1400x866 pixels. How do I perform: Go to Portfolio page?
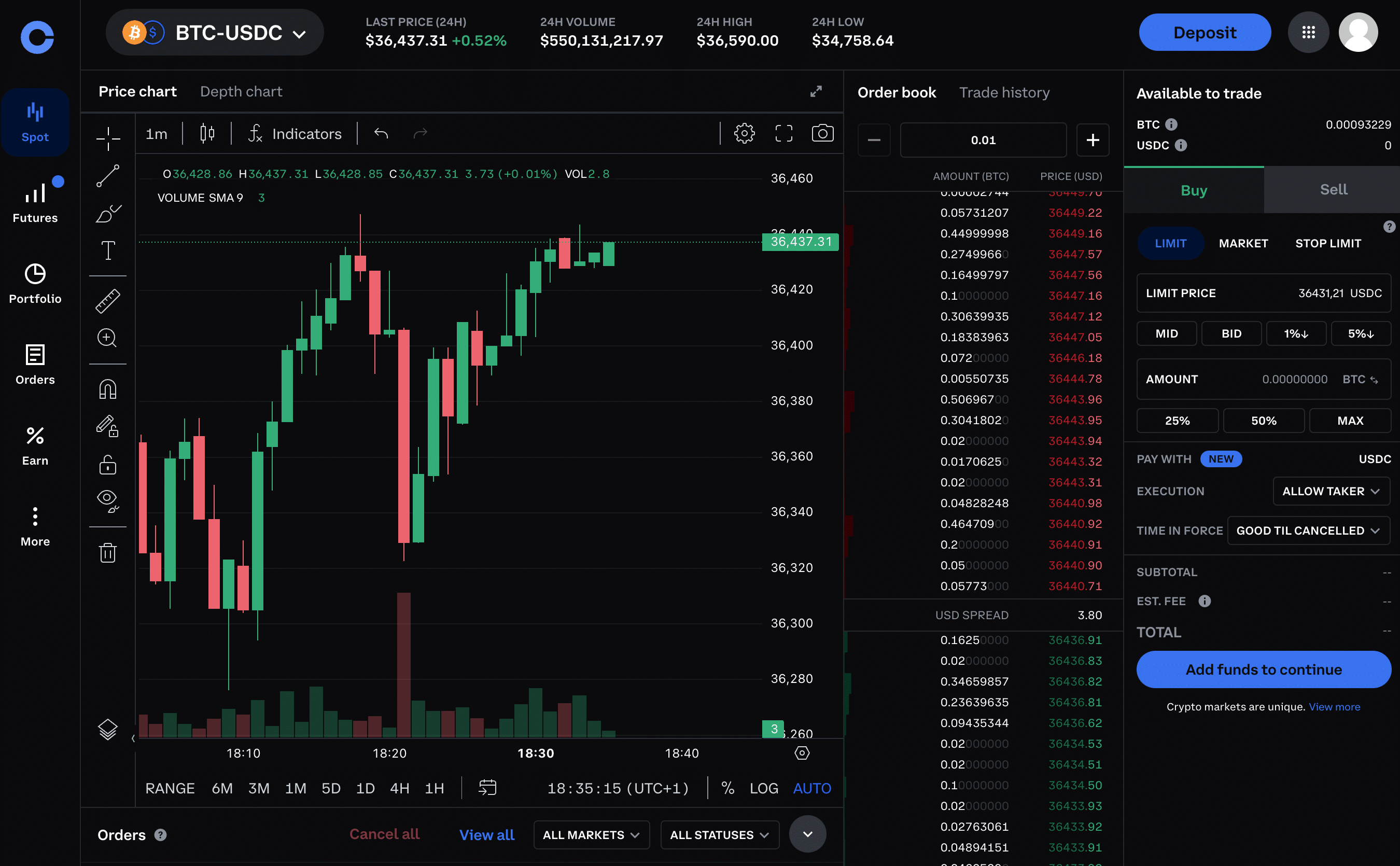pos(35,284)
